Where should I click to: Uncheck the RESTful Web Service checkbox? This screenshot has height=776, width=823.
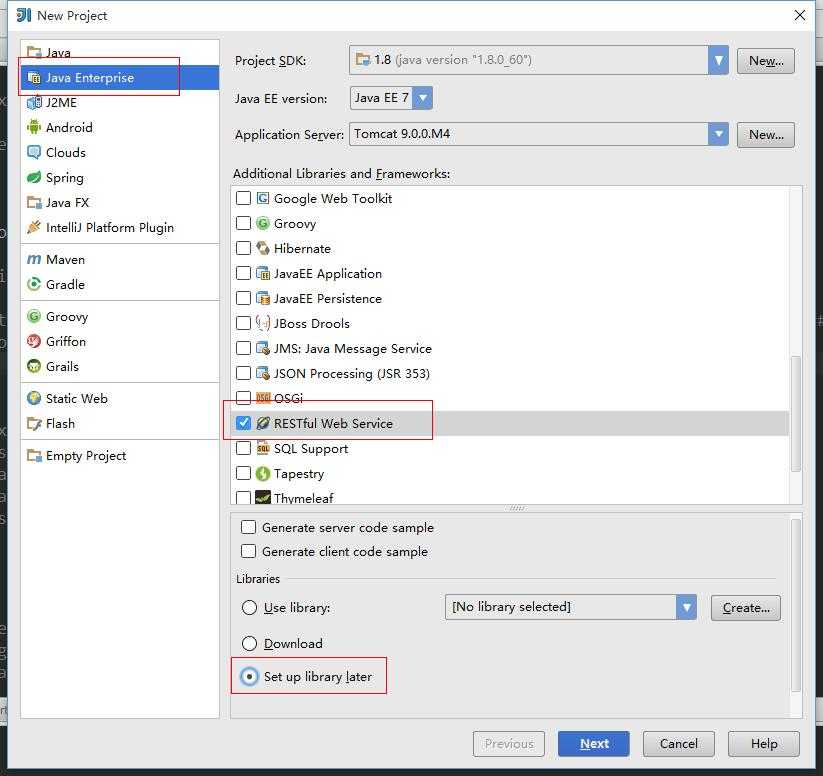[x=244, y=423]
